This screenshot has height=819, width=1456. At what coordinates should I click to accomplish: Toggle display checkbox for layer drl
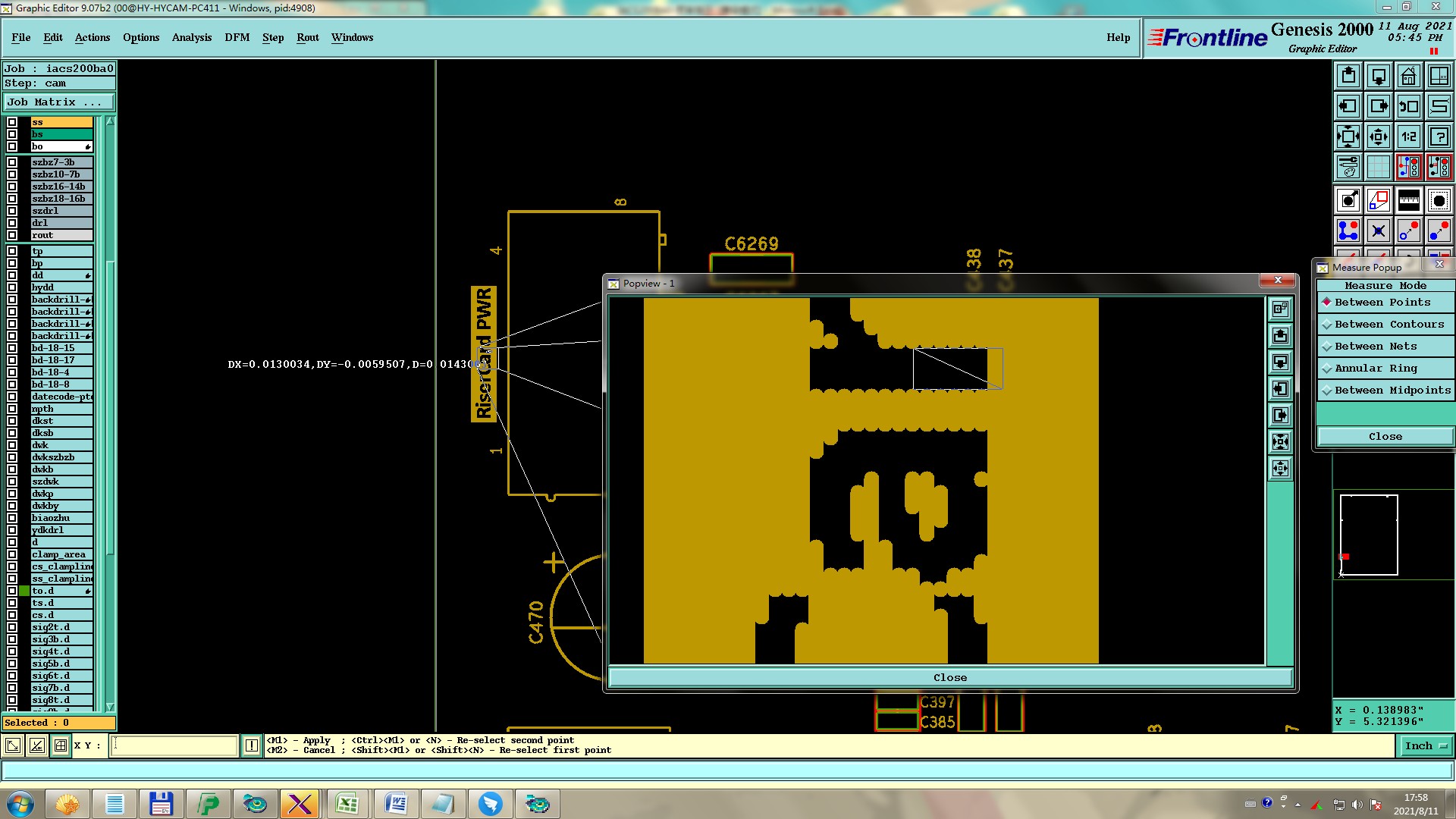coord(12,223)
